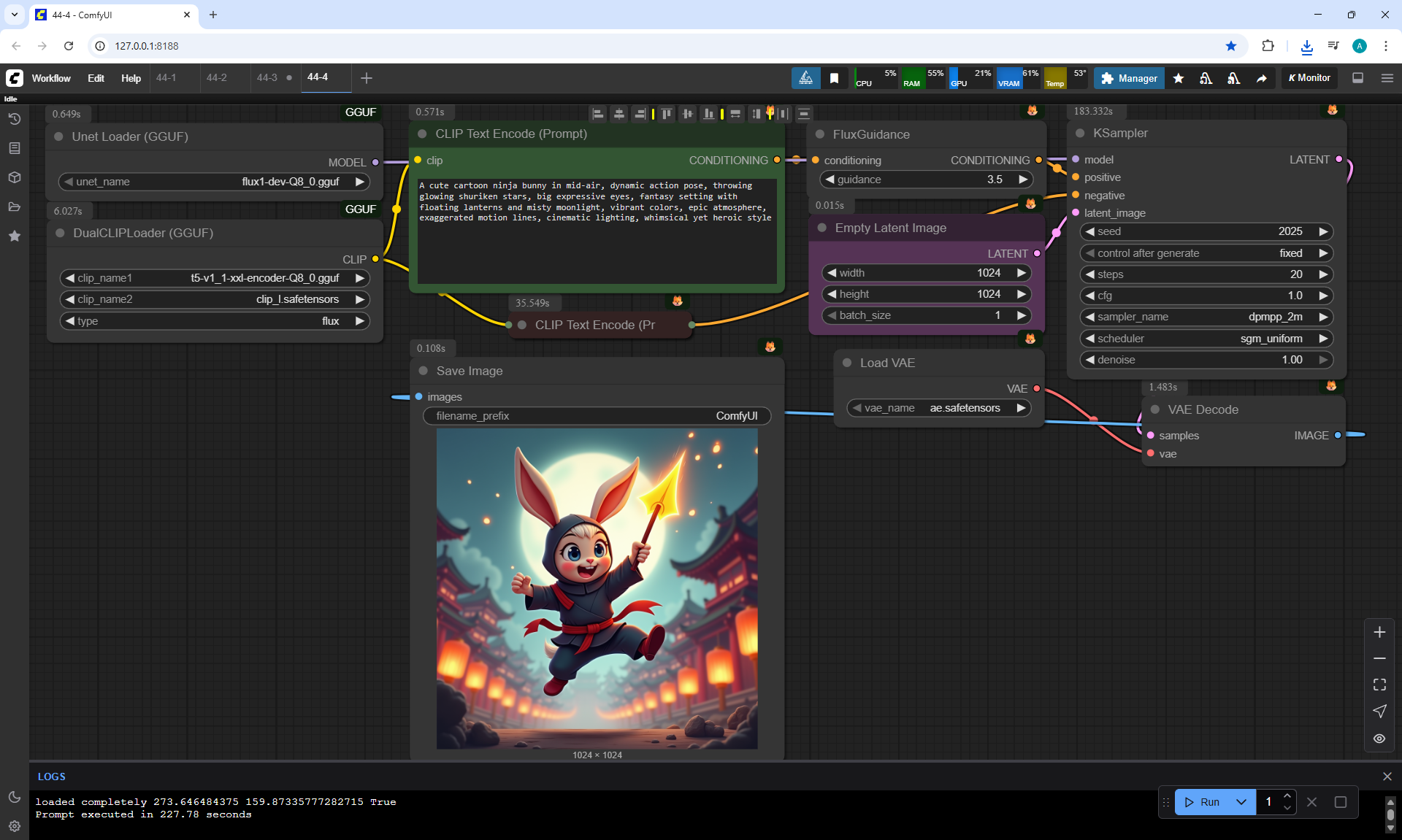Click the share arrow toolbar icon

pyautogui.click(x=1262, y=78)
